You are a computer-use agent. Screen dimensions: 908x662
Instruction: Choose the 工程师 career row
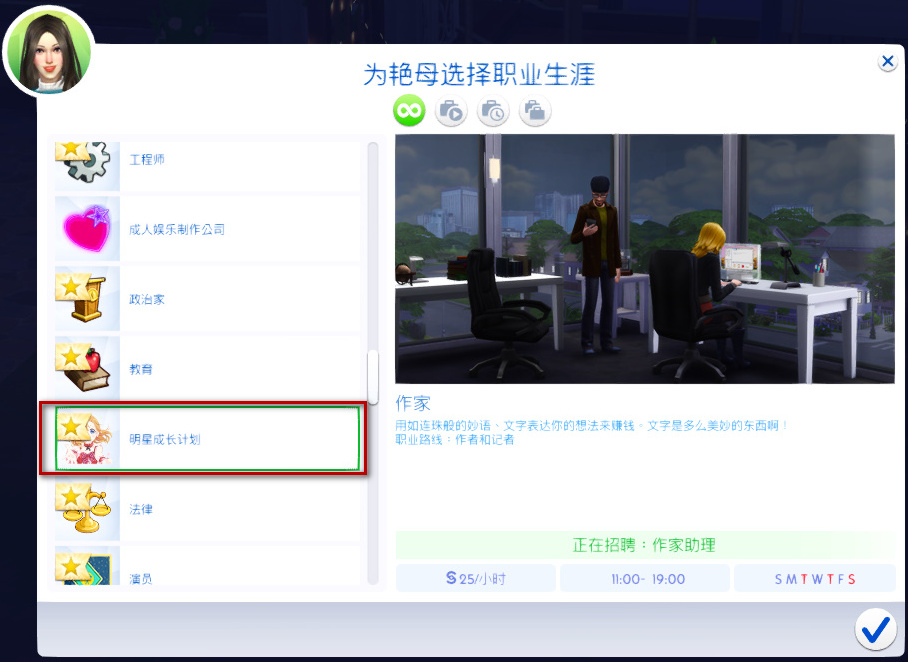coord(207,166)
